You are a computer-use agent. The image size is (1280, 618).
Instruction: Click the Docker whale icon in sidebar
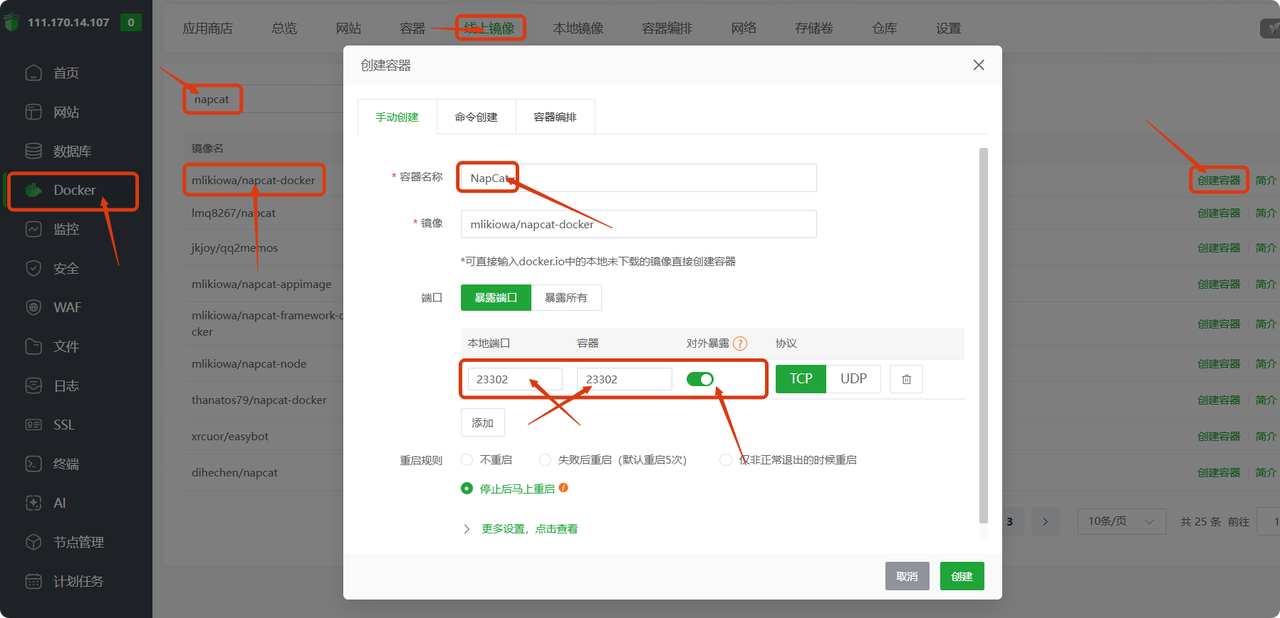(x=34, y=190)
